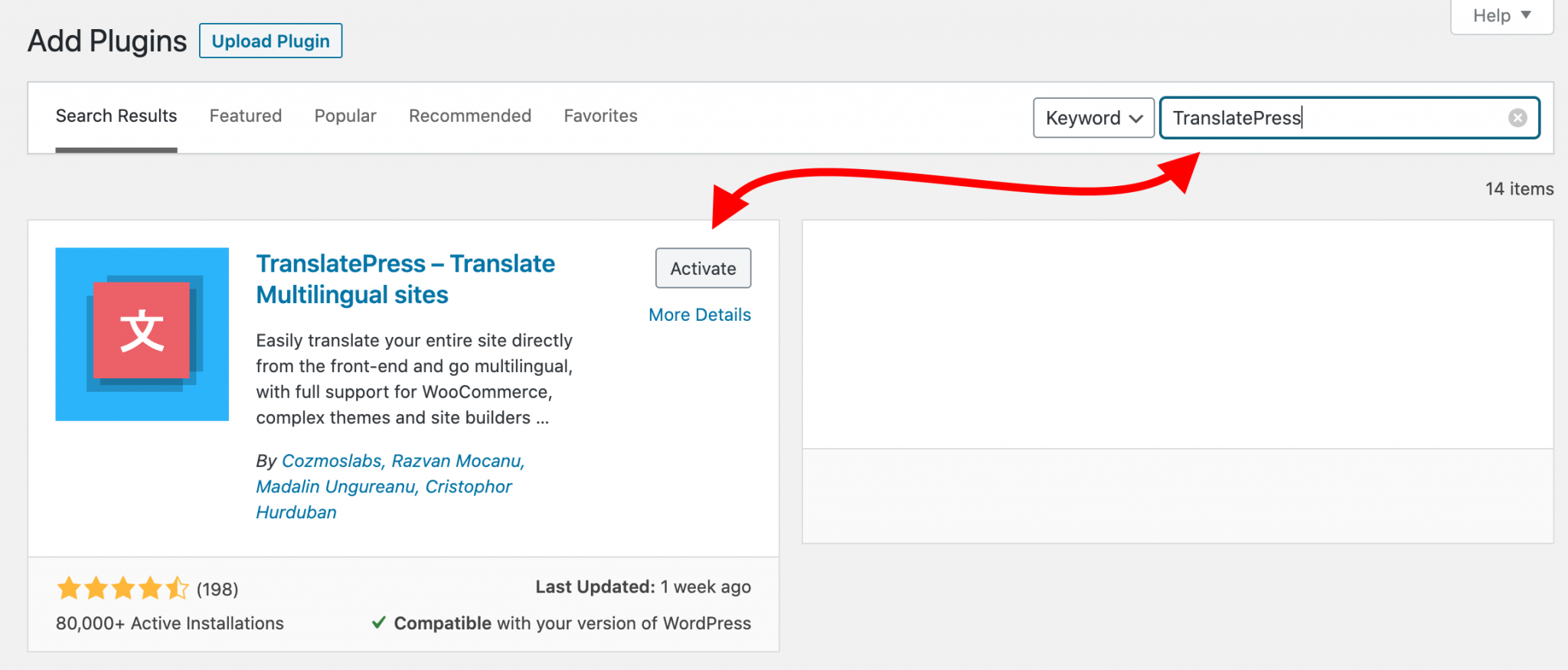
Task: Open the Help dropdown
Action: click(x=1501, y=16)
